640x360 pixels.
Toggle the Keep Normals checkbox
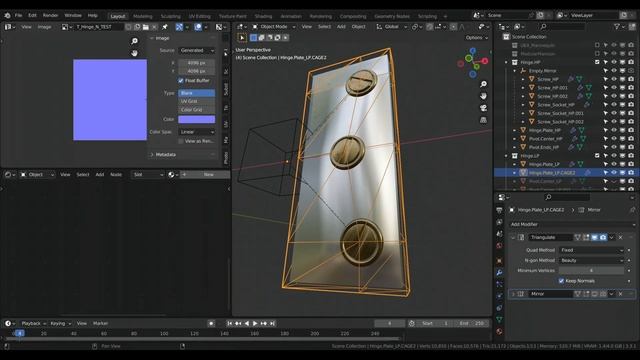point(561,281)
